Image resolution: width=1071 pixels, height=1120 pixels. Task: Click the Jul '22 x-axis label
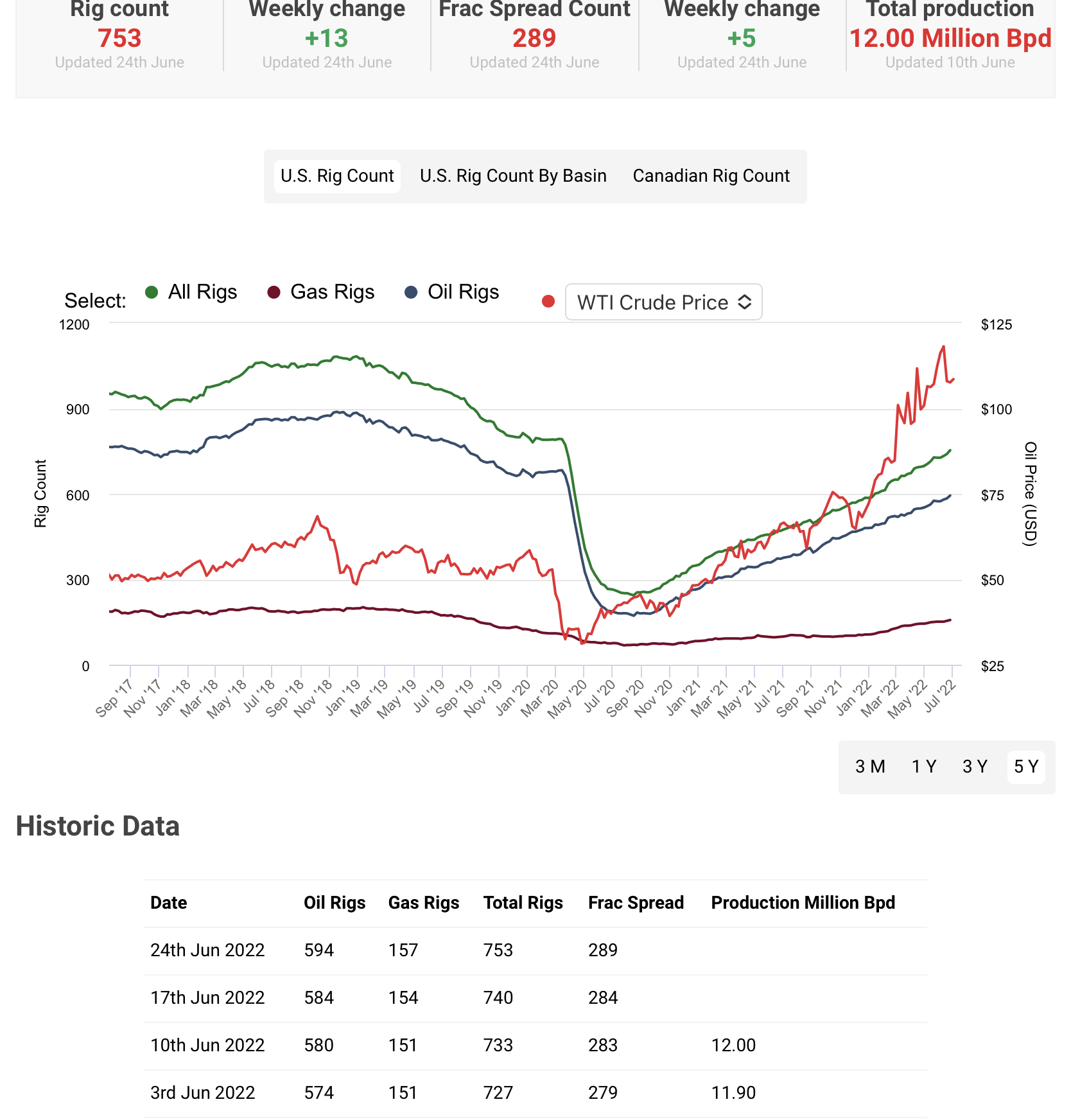click(940, 696)
